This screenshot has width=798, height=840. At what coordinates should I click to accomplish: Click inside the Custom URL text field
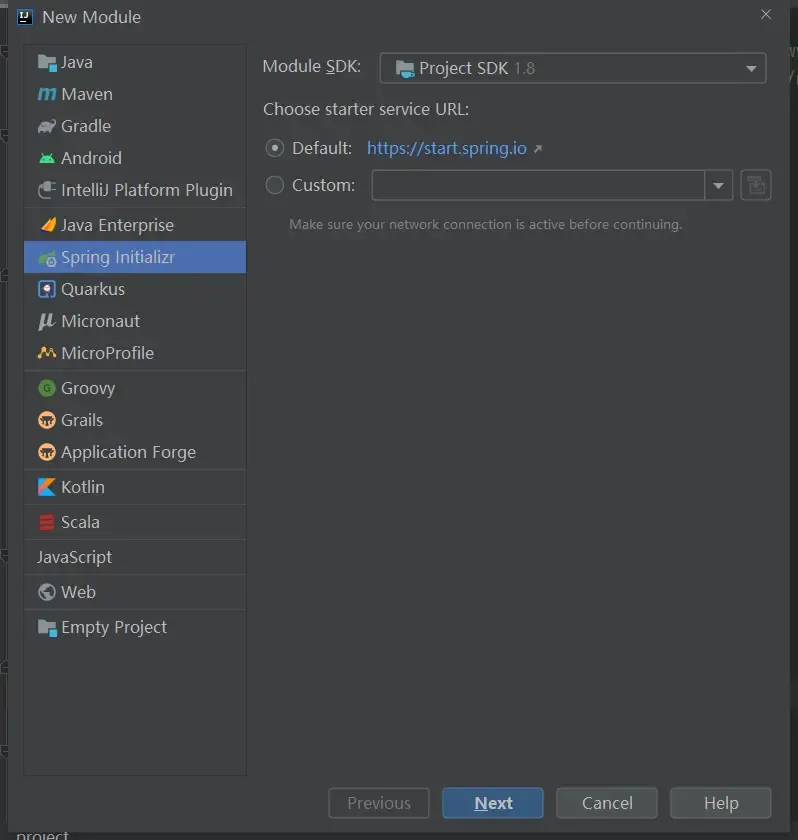(x=538, y=185)
